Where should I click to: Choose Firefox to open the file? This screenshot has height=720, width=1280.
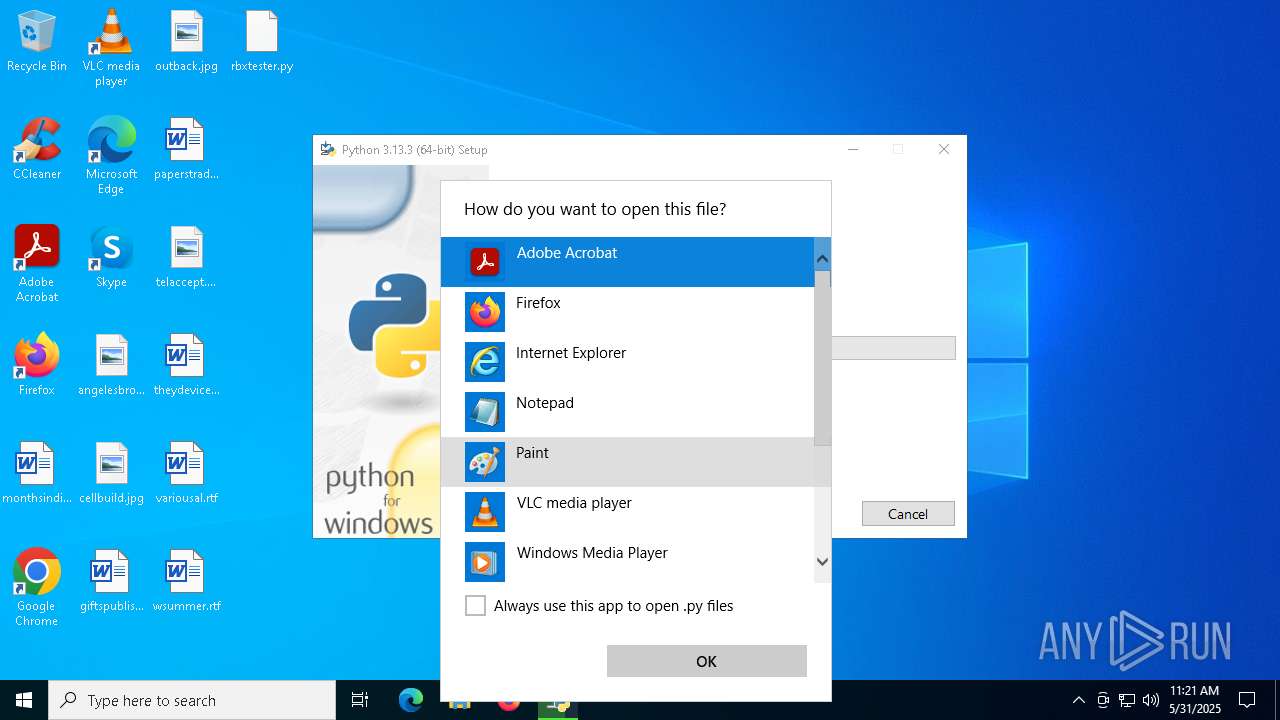pyautogui.click(x=628, y=312)
